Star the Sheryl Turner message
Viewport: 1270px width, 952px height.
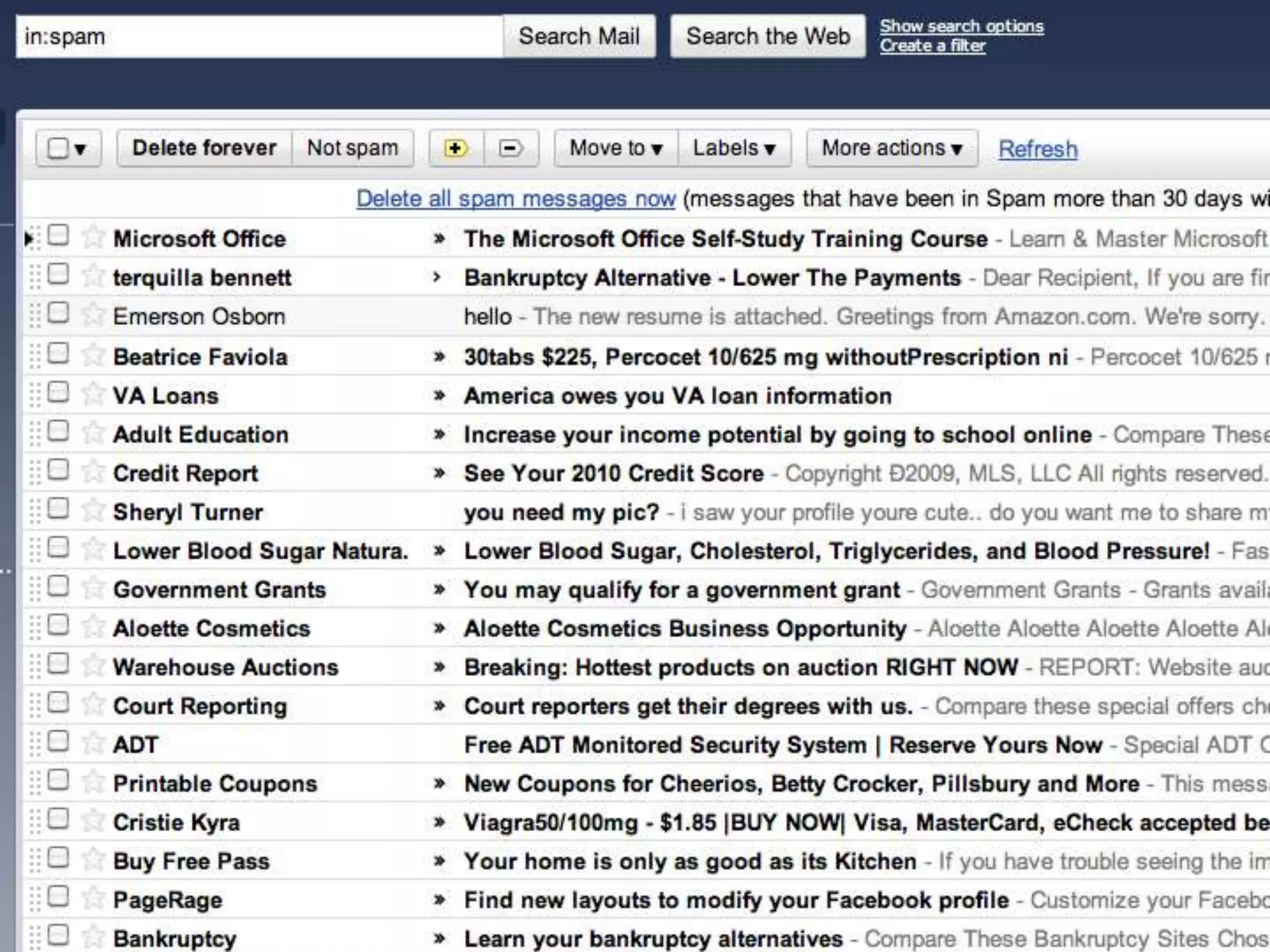click(93, 511)
